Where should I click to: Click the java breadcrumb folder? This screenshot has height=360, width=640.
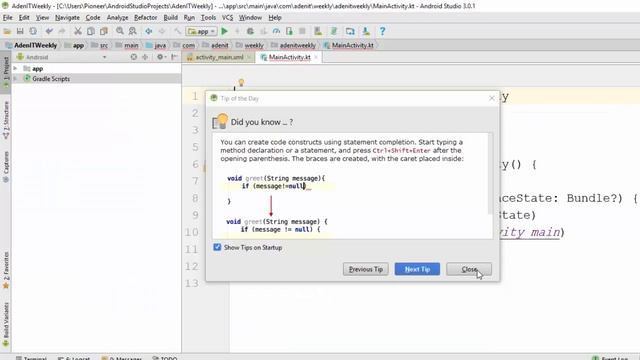[x=156, y=45]
